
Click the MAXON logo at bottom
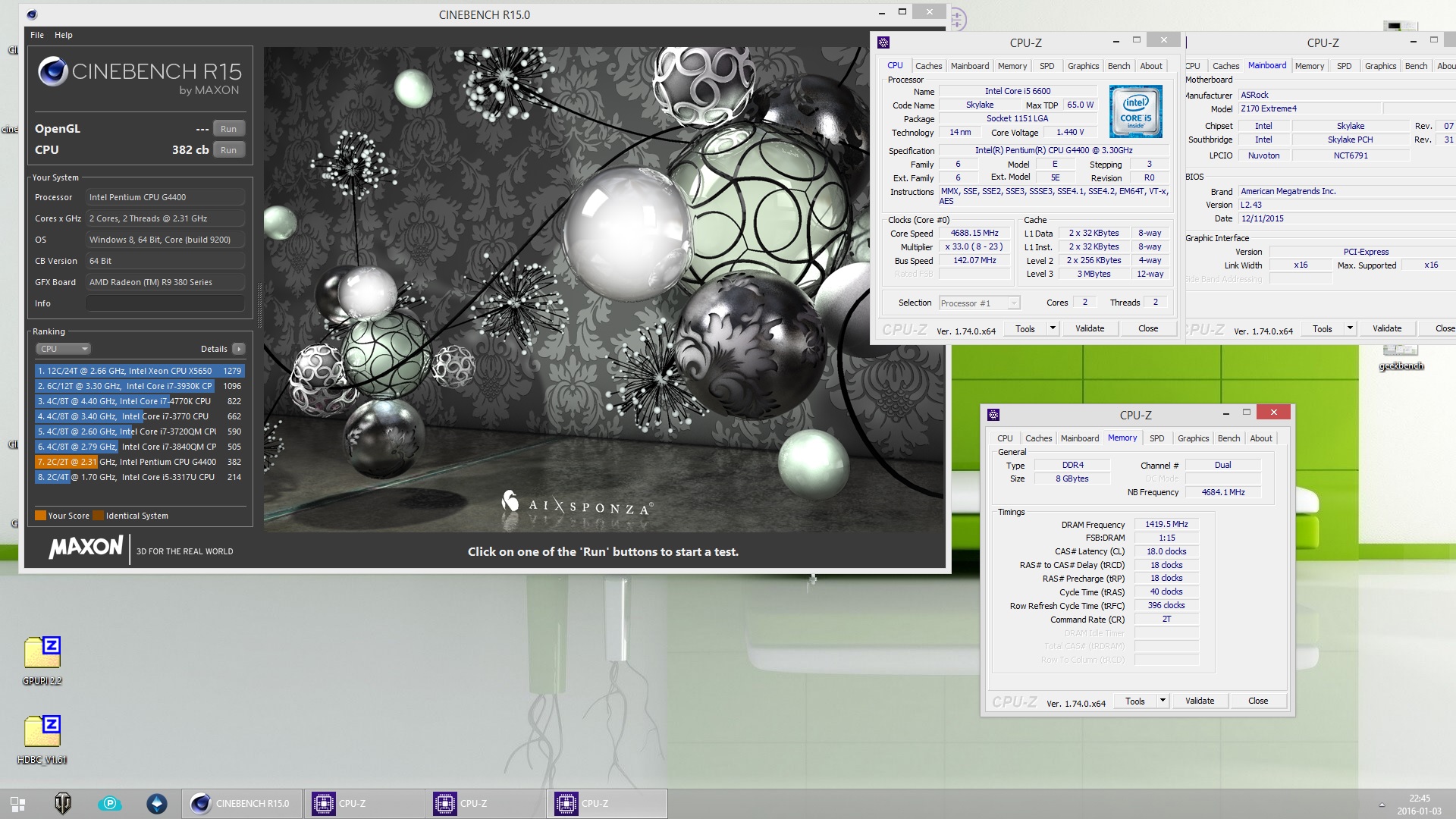pos(86,547)
